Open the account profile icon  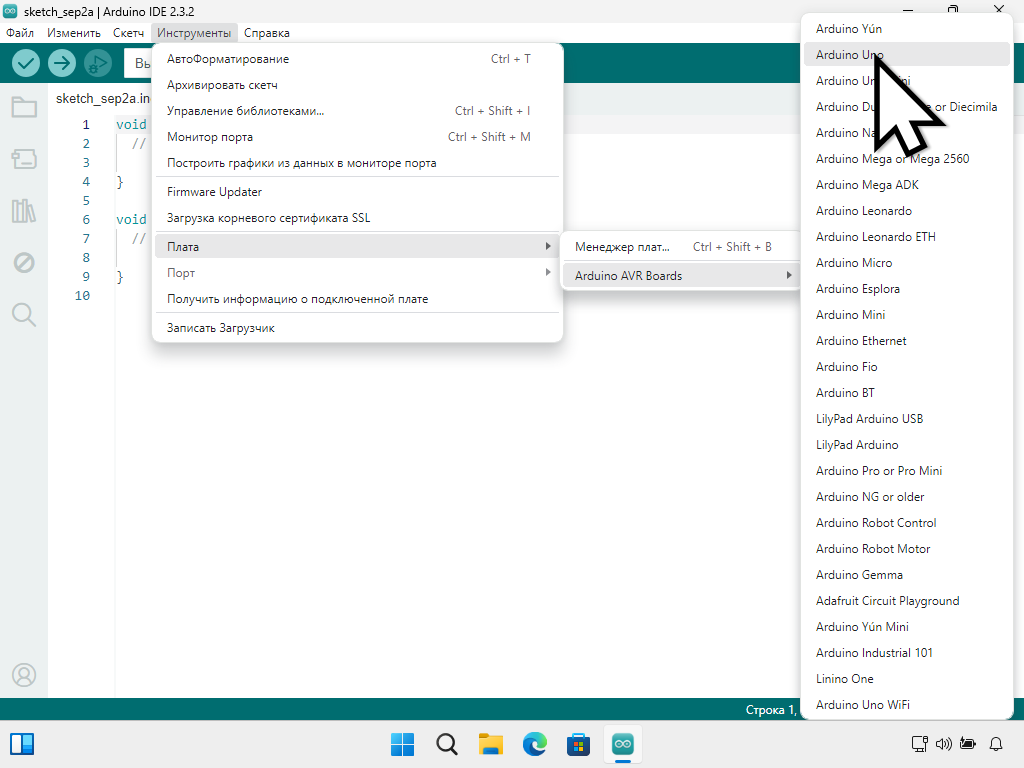[x=24, y=675]
